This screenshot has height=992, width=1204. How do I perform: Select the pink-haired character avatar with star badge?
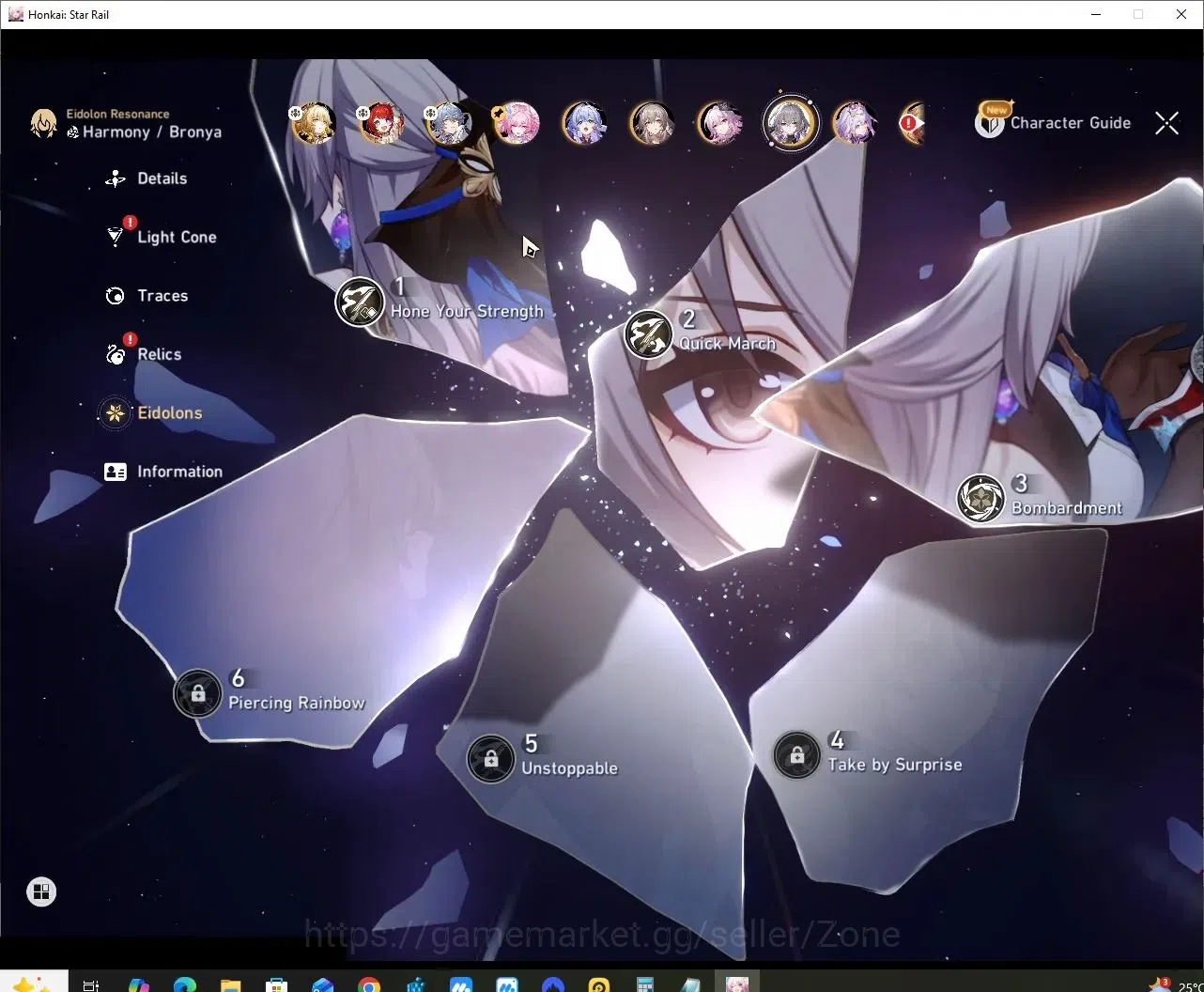click(516, 123)
